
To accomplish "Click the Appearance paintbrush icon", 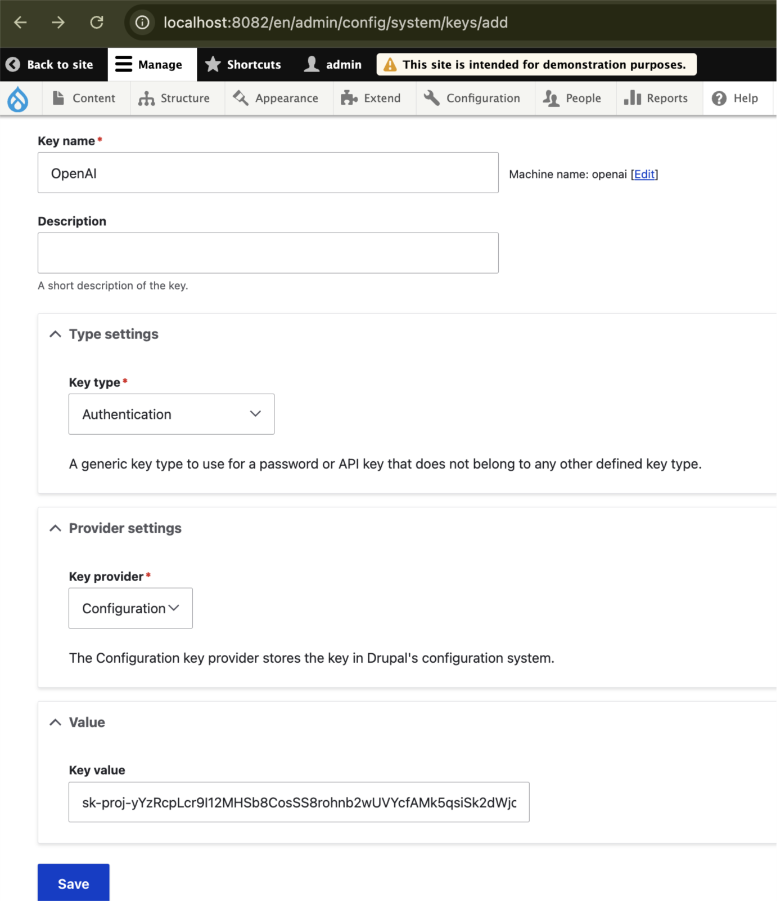I will click(x=241, y=98).
